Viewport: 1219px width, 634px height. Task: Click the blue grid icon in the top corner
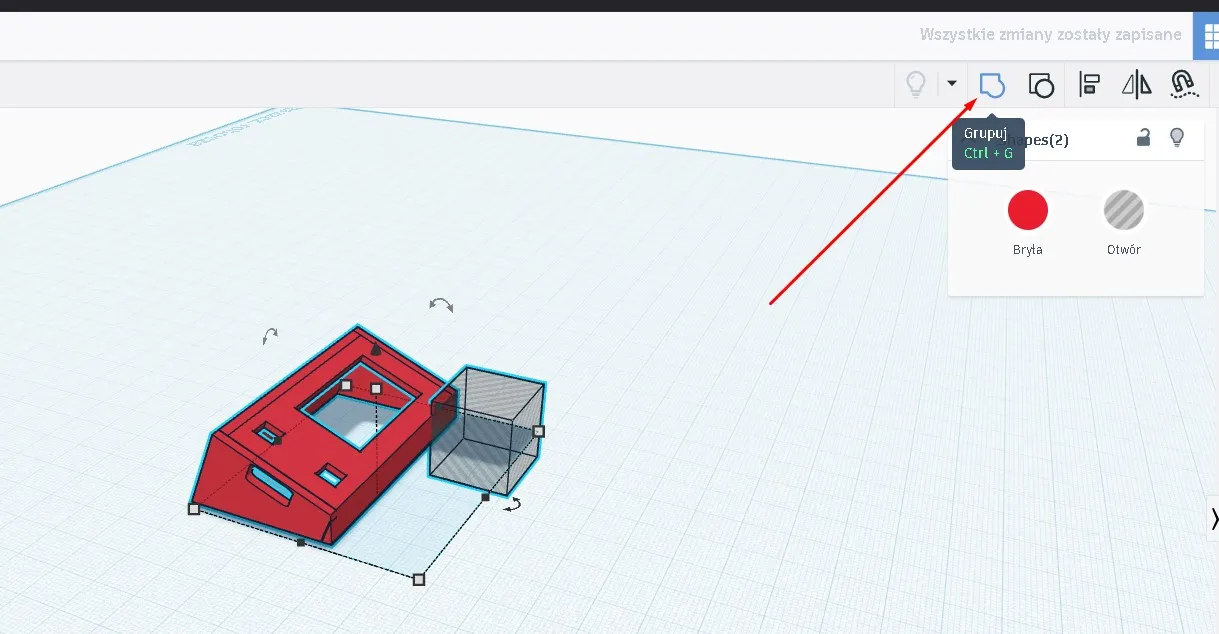[x=1207, y=35]
